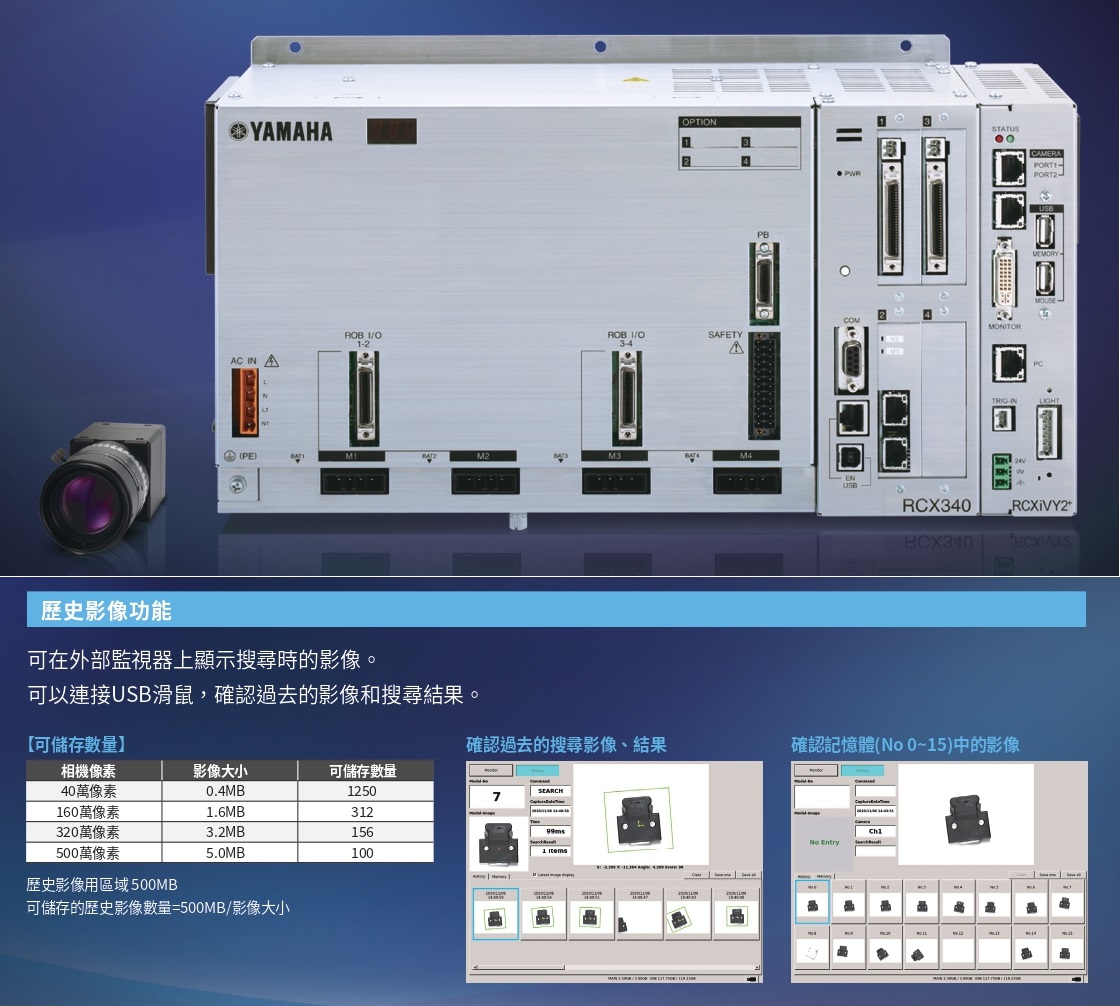Screen dimensions: 1120x1006
Task: Open History tab in search results window
Action: pos(479,877)
